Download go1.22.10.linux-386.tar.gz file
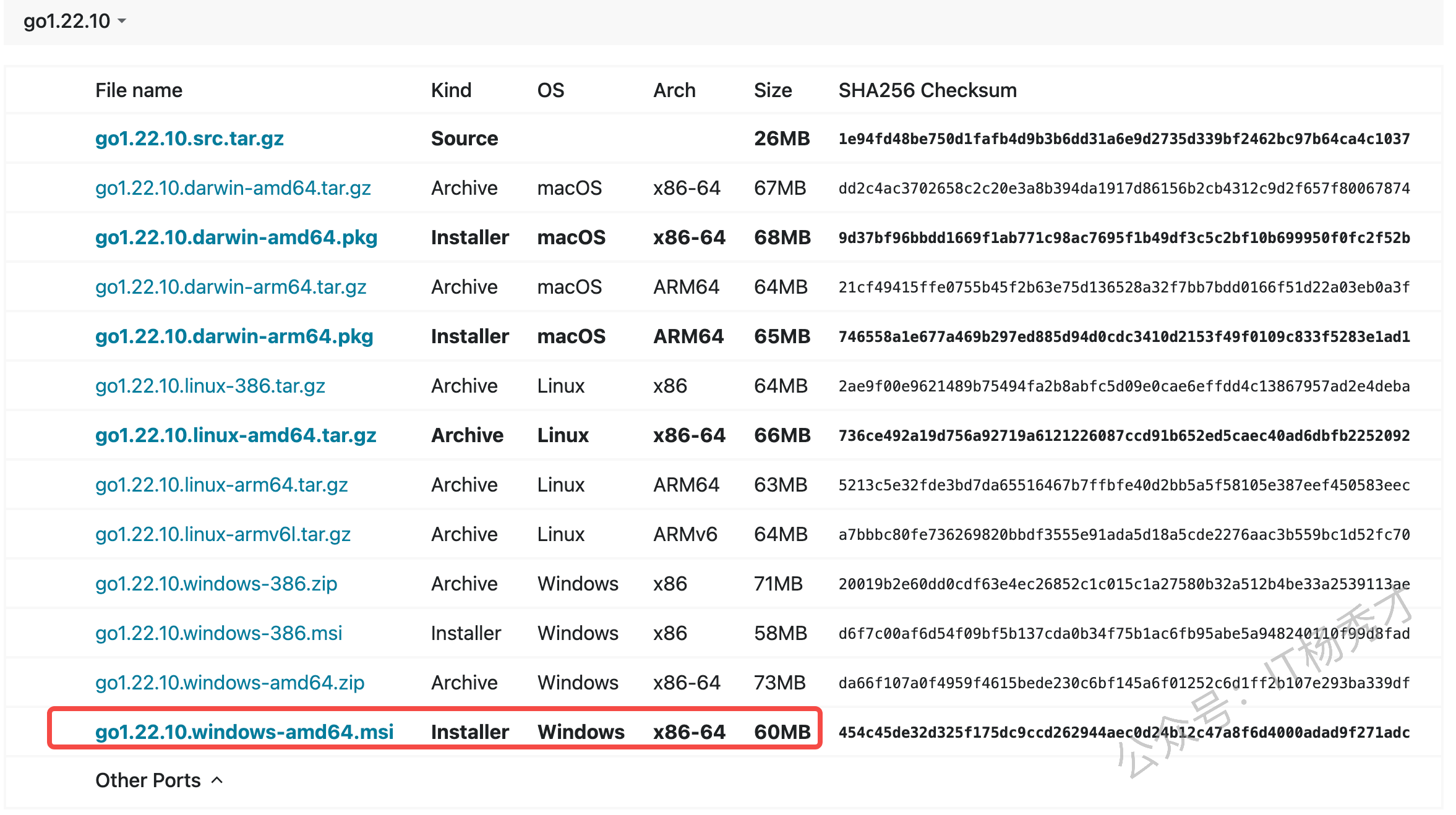The width and height of the screenshot is (1456, 815). point(210,386)
